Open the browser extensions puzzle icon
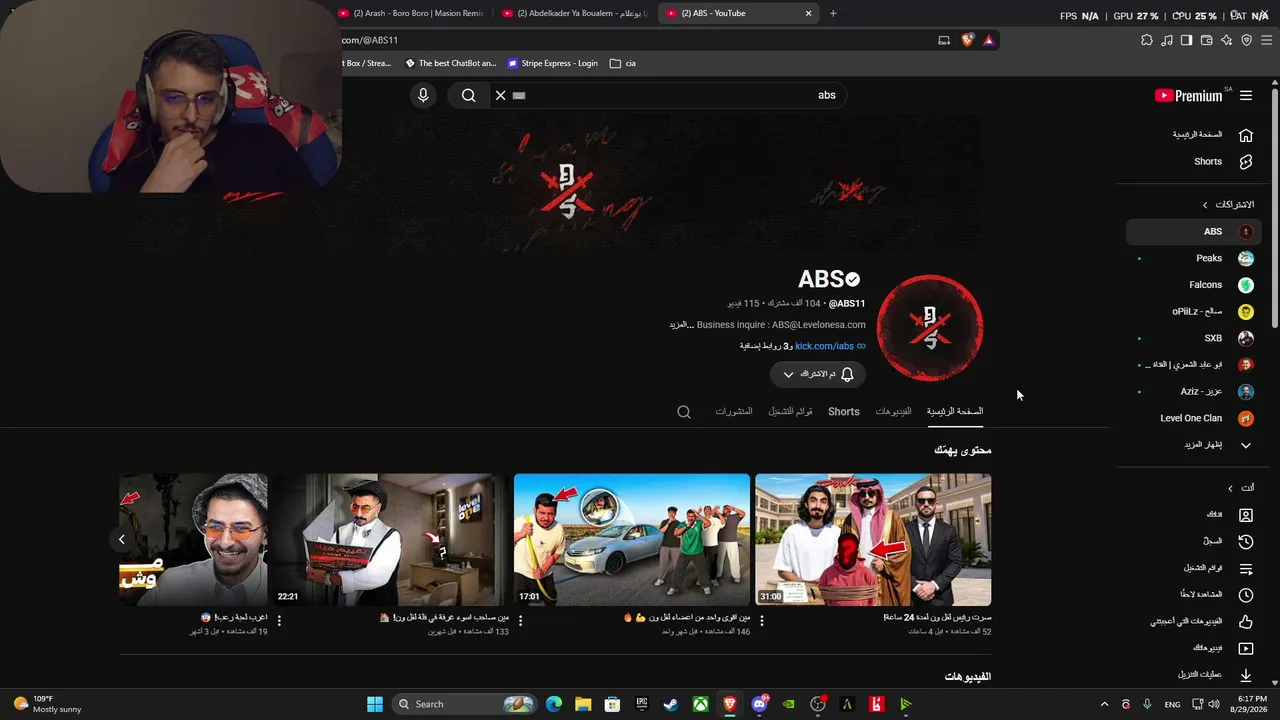This screenshot has width=1280, height=720. tap(1147, 40)
